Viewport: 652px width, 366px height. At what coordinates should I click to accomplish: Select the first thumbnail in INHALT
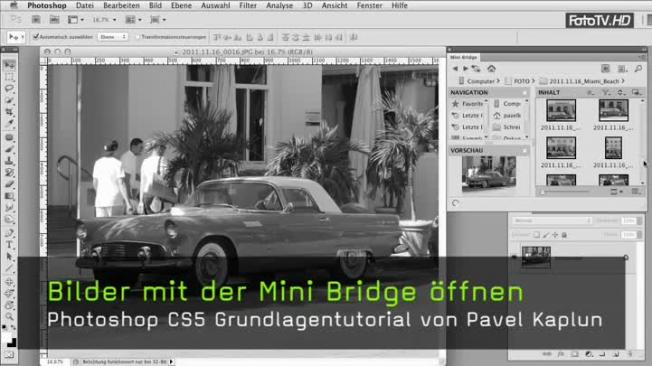tap(561, 110)
